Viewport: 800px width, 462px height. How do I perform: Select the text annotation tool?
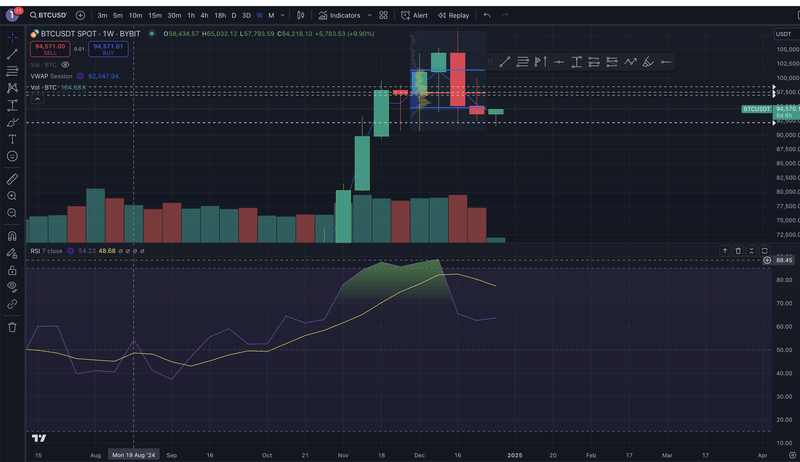point(12,139)
